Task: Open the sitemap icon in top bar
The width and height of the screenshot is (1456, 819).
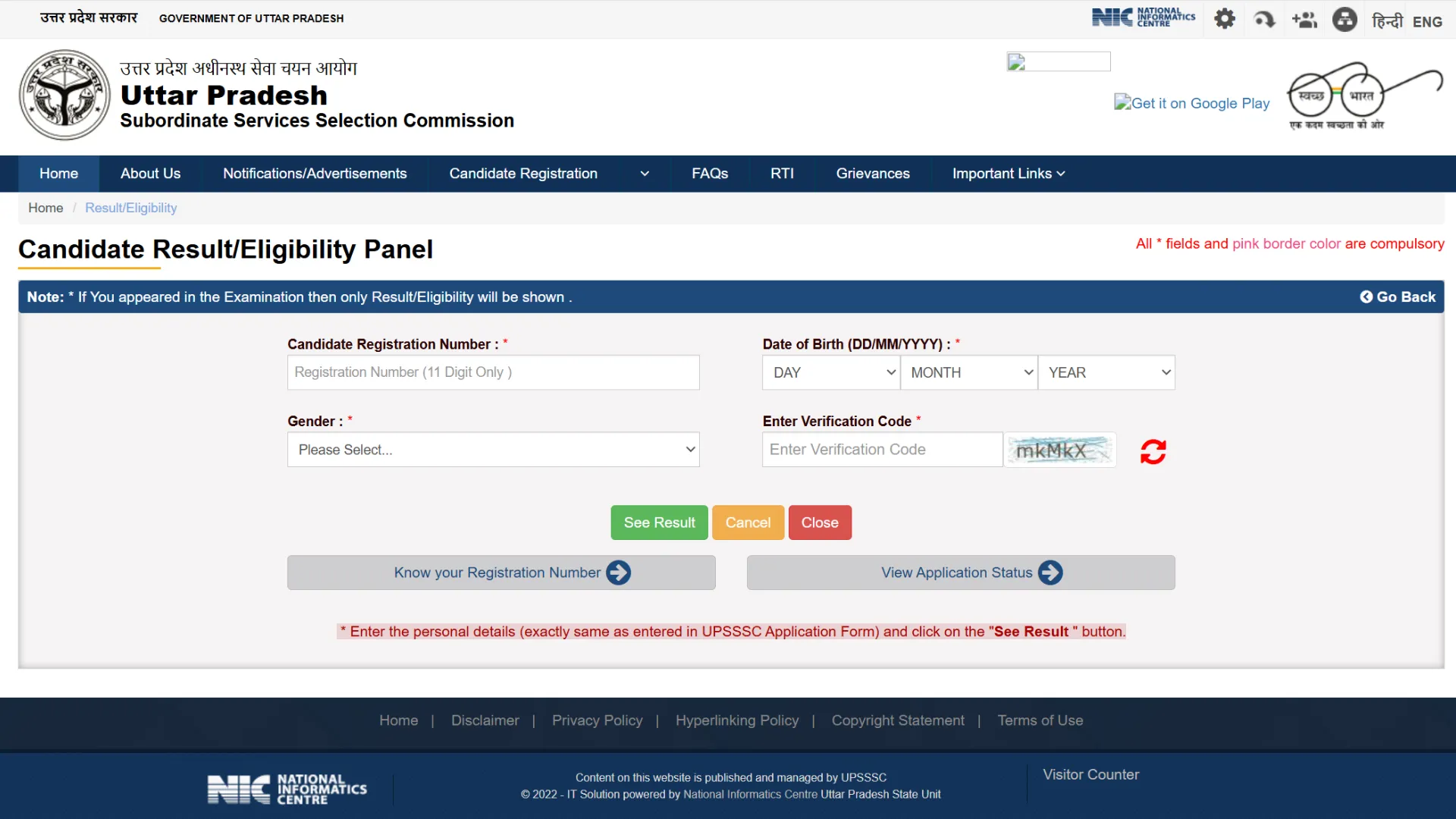Action: (x=1344, y=19)
